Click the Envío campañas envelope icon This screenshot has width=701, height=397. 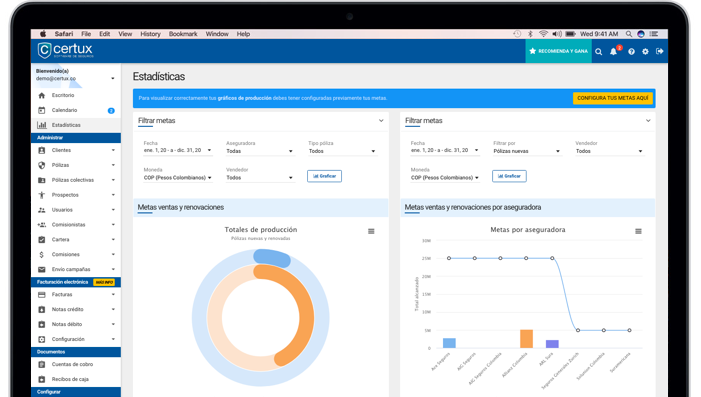point(42,270)
